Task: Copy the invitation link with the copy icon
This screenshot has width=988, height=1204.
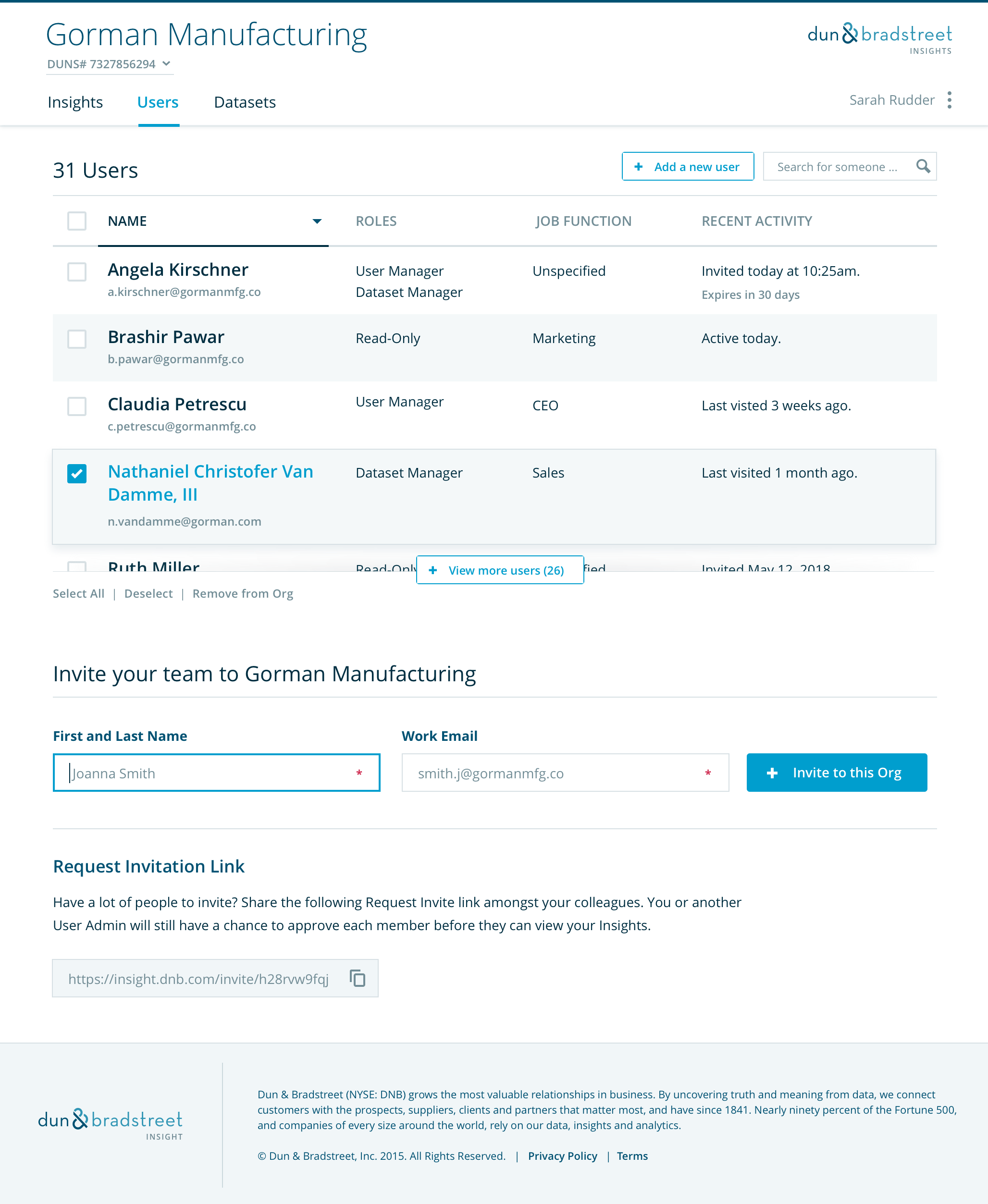Action: pos(358,978)
